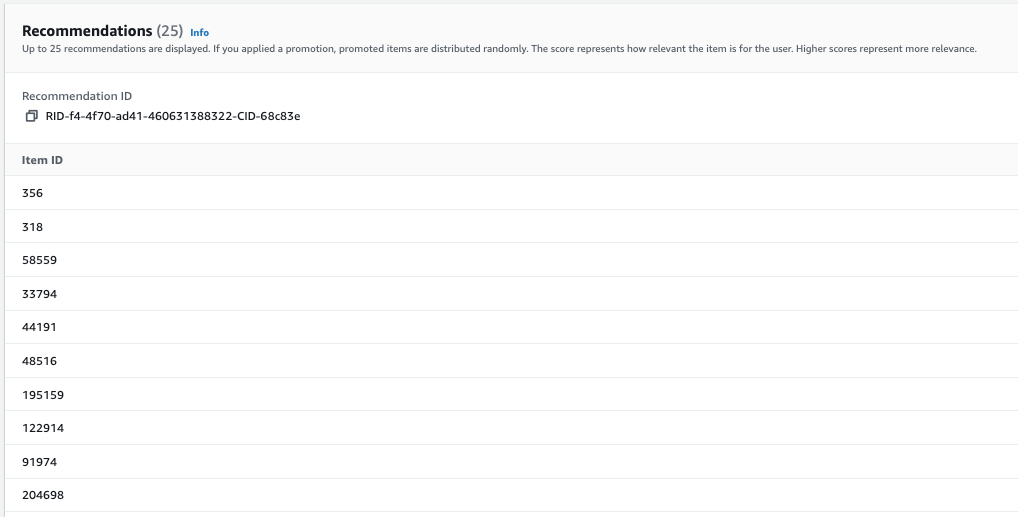This screenshot has width=1018, height=517.
Task: Click the Item ID column header
Action: [43, 160]
